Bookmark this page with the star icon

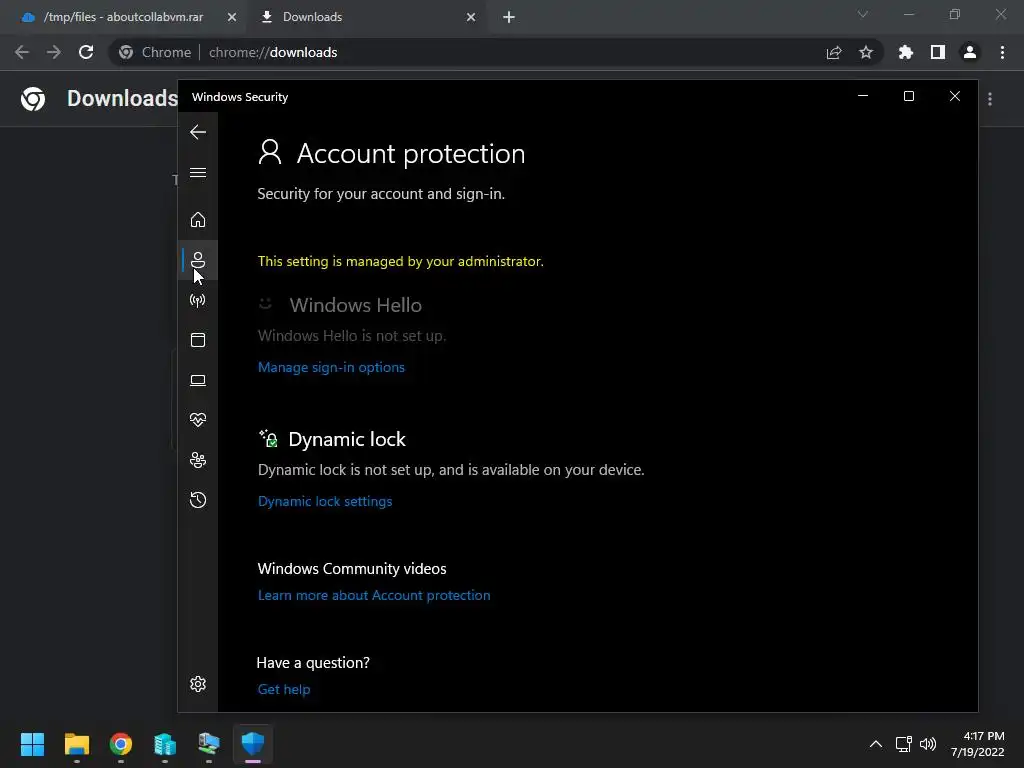[x=866, y=52]
